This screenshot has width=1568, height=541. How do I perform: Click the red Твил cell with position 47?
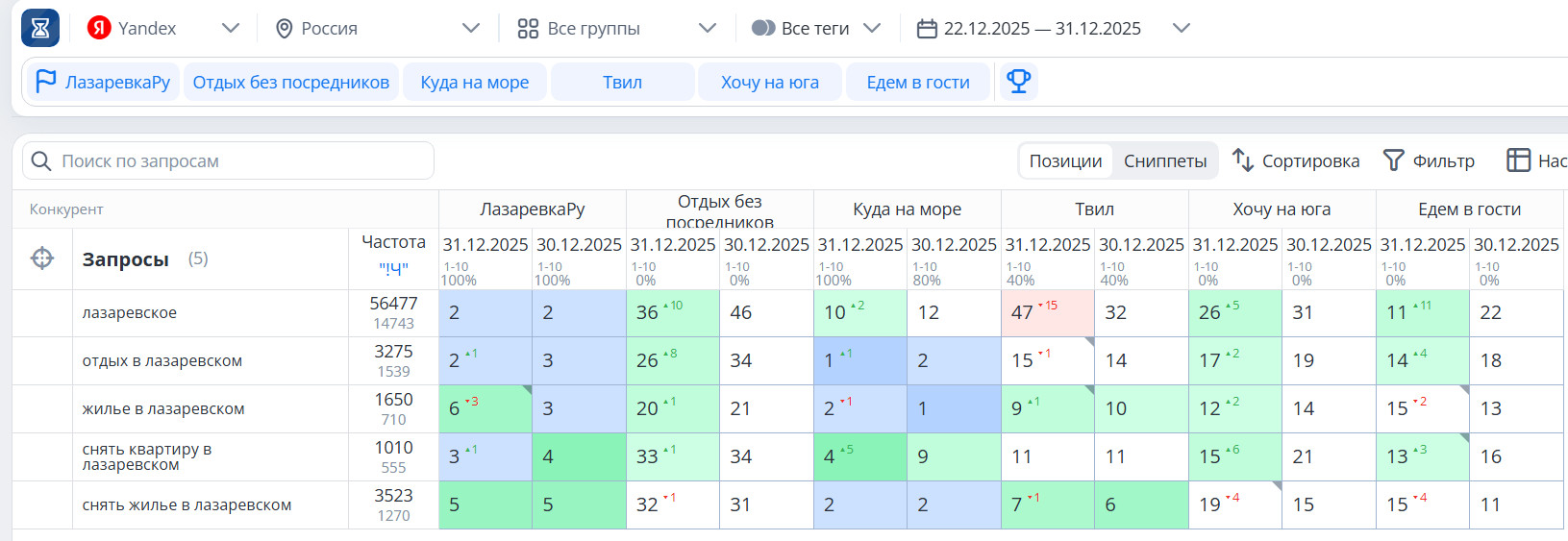coord(1047,313)
